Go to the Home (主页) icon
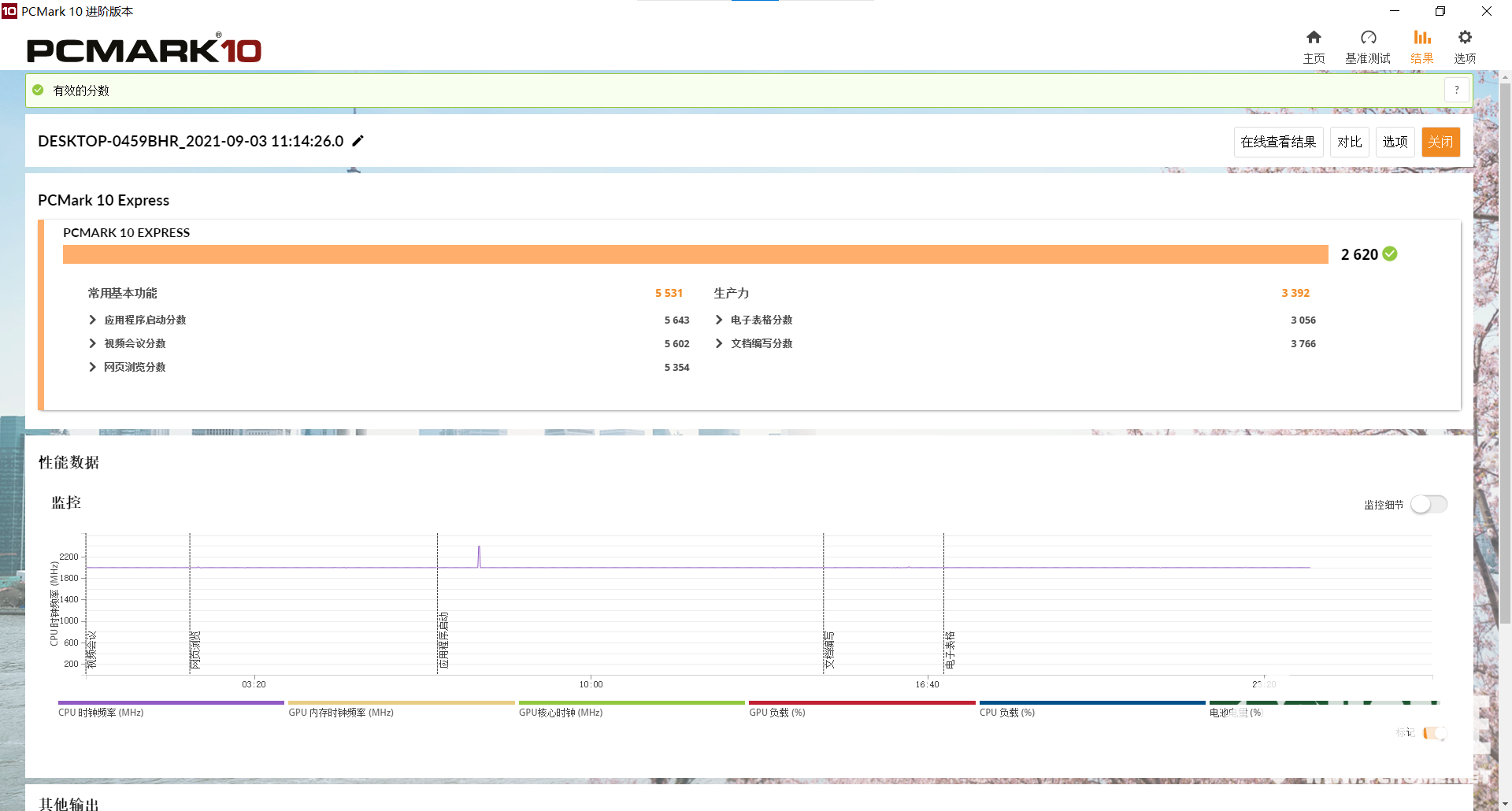Viewport: 1512px width, 811px height. 1313,38
